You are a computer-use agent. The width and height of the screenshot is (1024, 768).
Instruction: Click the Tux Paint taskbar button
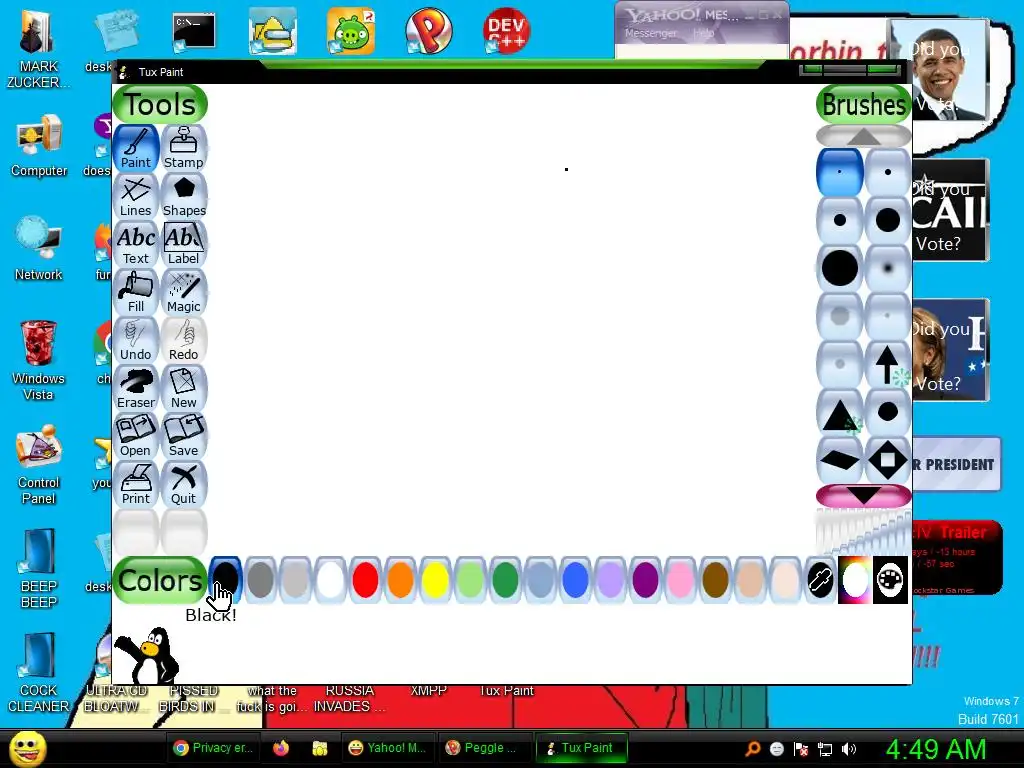[581, 748]
